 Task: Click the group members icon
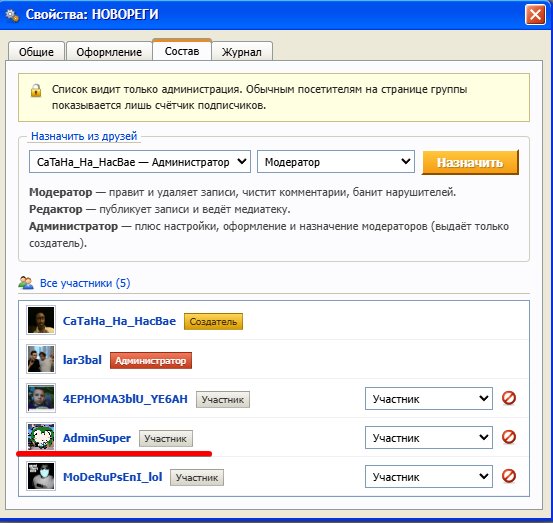click(26, 283)
